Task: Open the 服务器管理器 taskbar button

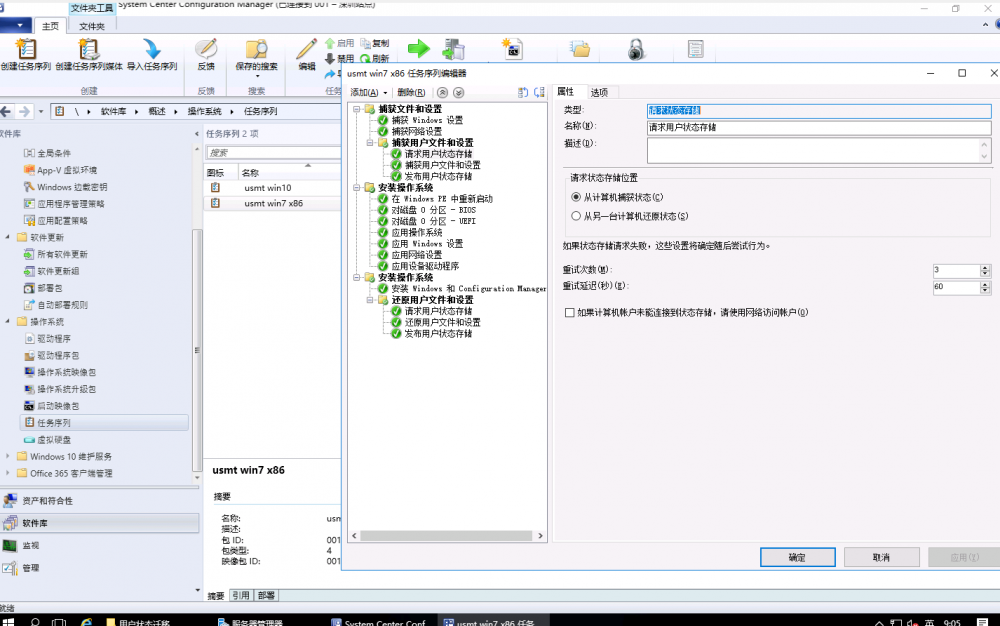Action: 249,622
